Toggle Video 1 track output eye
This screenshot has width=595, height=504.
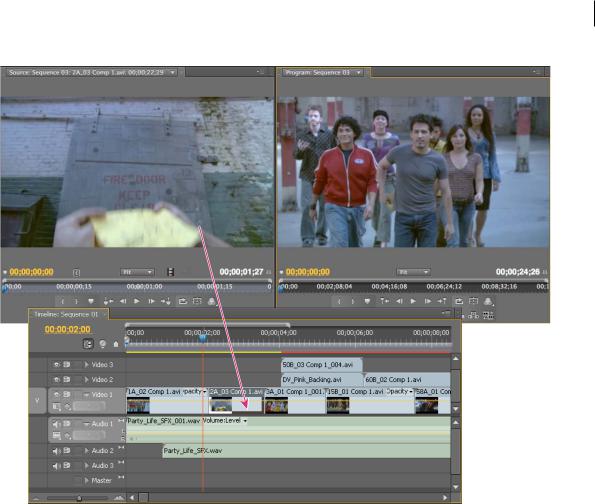click(x=57, y=395)
